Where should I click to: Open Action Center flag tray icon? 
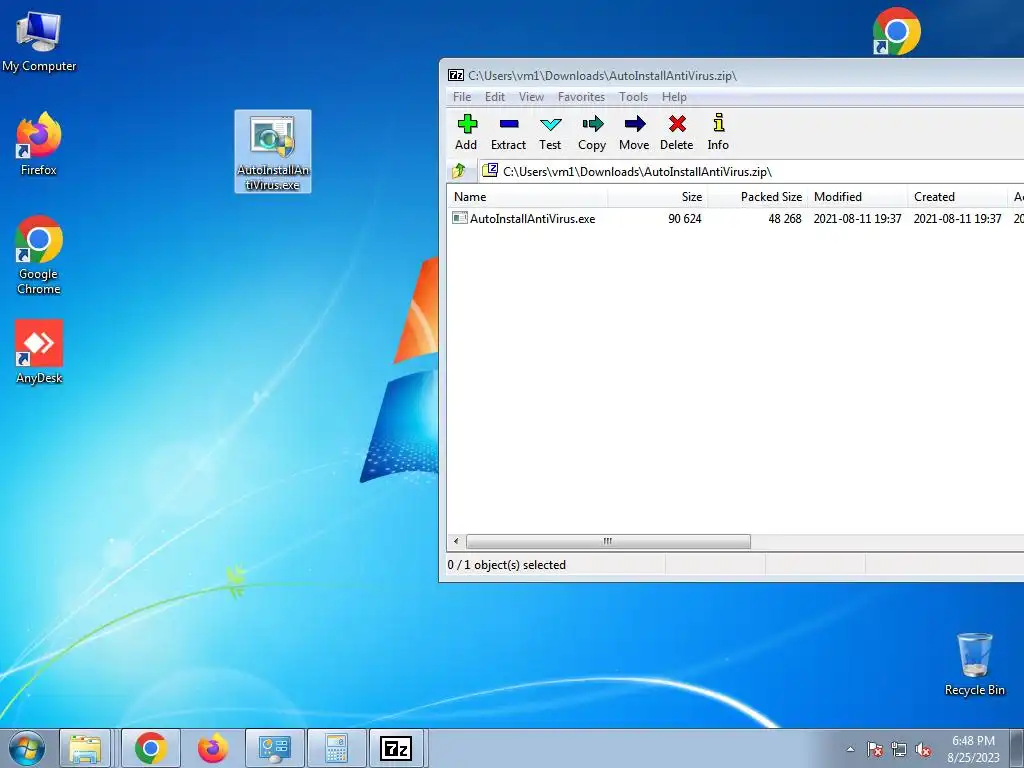click(x=874, y=749)
